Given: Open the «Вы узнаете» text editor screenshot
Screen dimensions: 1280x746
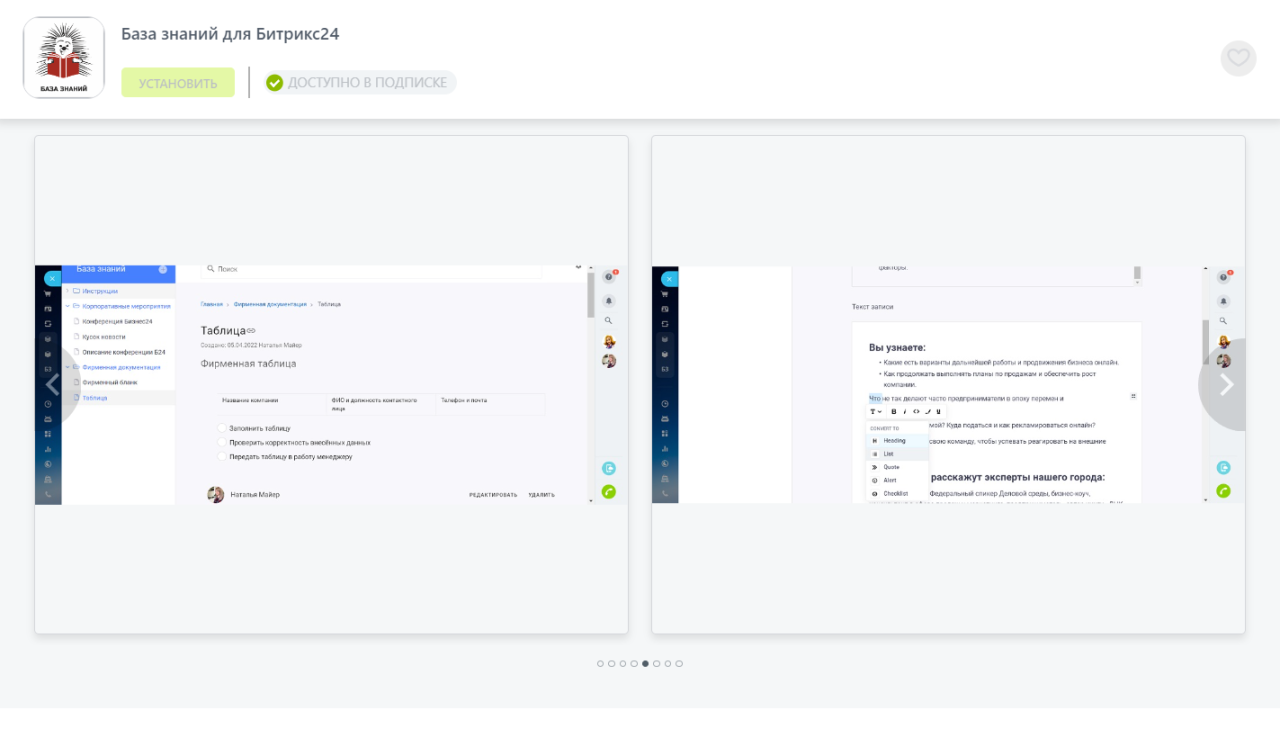Looking at the screenshot, I should 949,385.
